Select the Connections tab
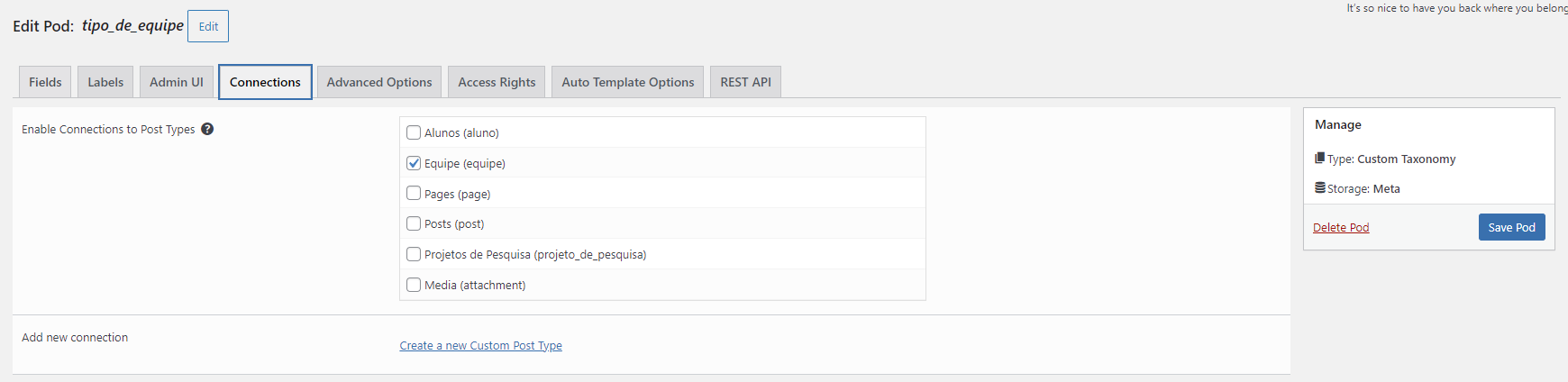 pyautogui.click(x=265, y=82)
